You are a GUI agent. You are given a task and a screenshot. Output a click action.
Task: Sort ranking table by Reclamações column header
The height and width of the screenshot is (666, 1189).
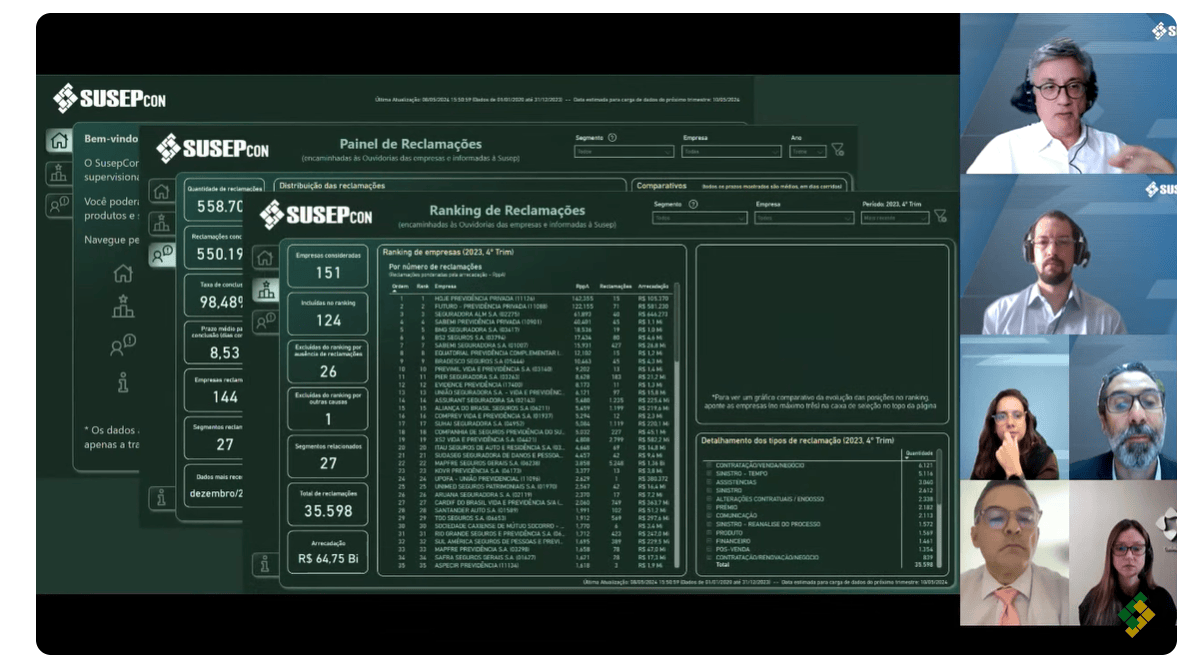coord(615,287)
